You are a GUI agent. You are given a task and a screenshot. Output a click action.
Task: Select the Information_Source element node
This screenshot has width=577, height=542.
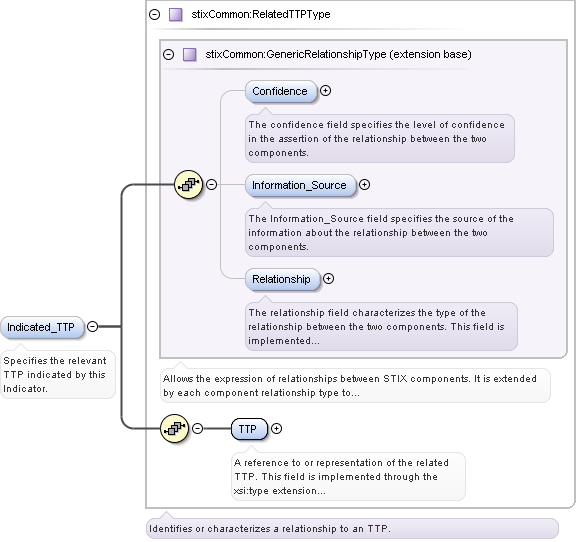(x=300, y=185)
